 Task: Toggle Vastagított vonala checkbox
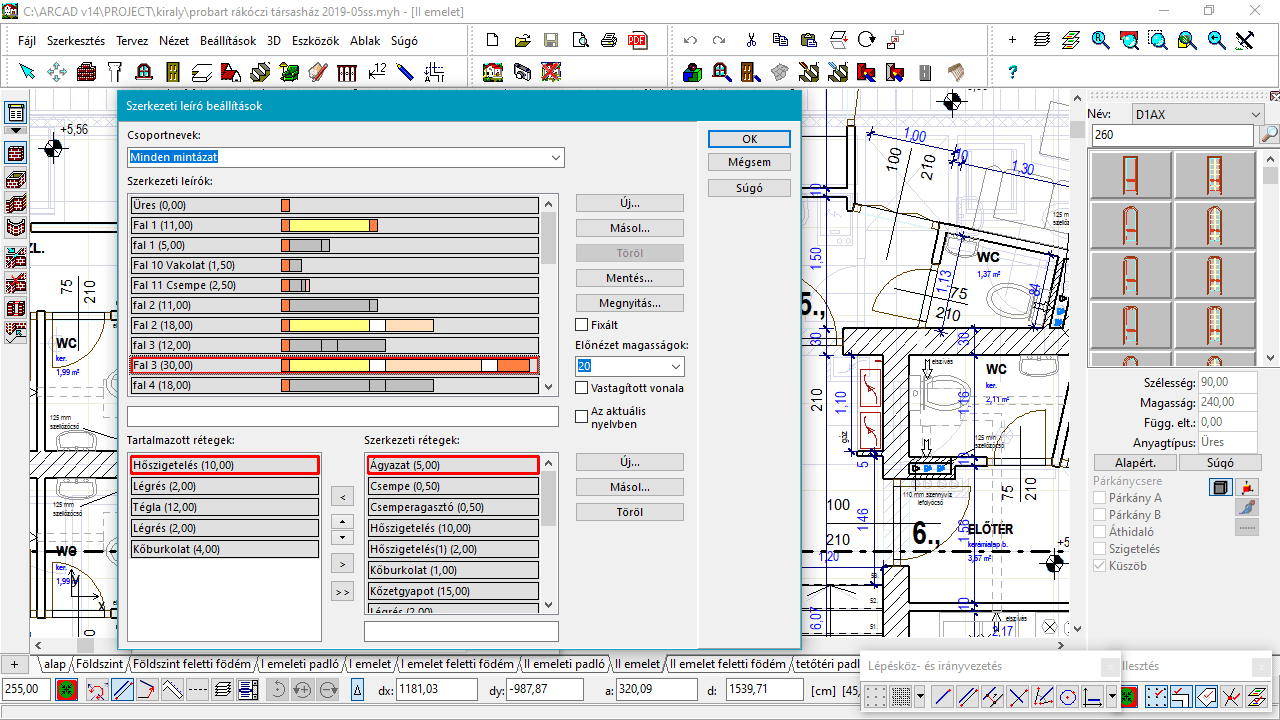tap(582, 388)
